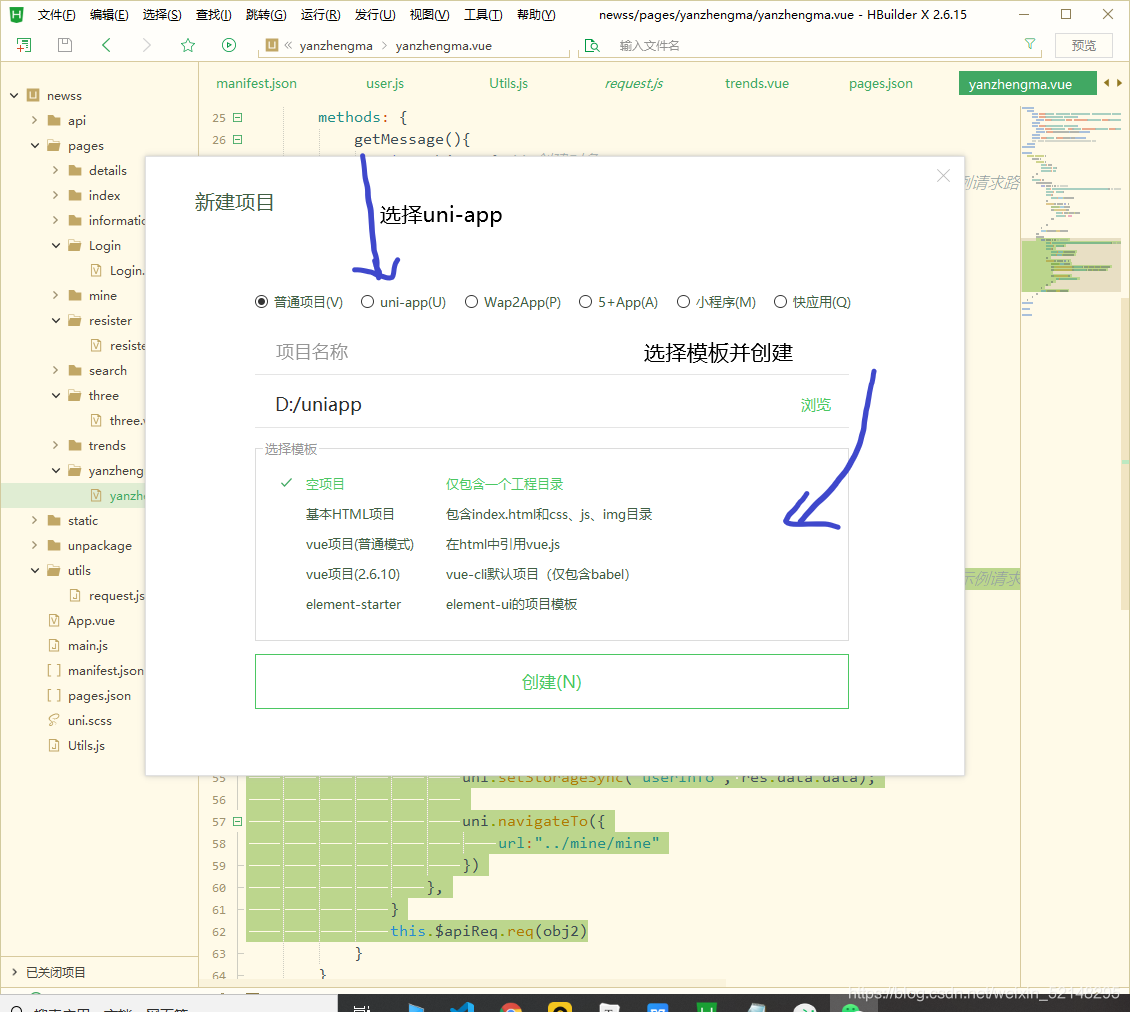Select the 5+App(A) radio button

tap(585, 302)
